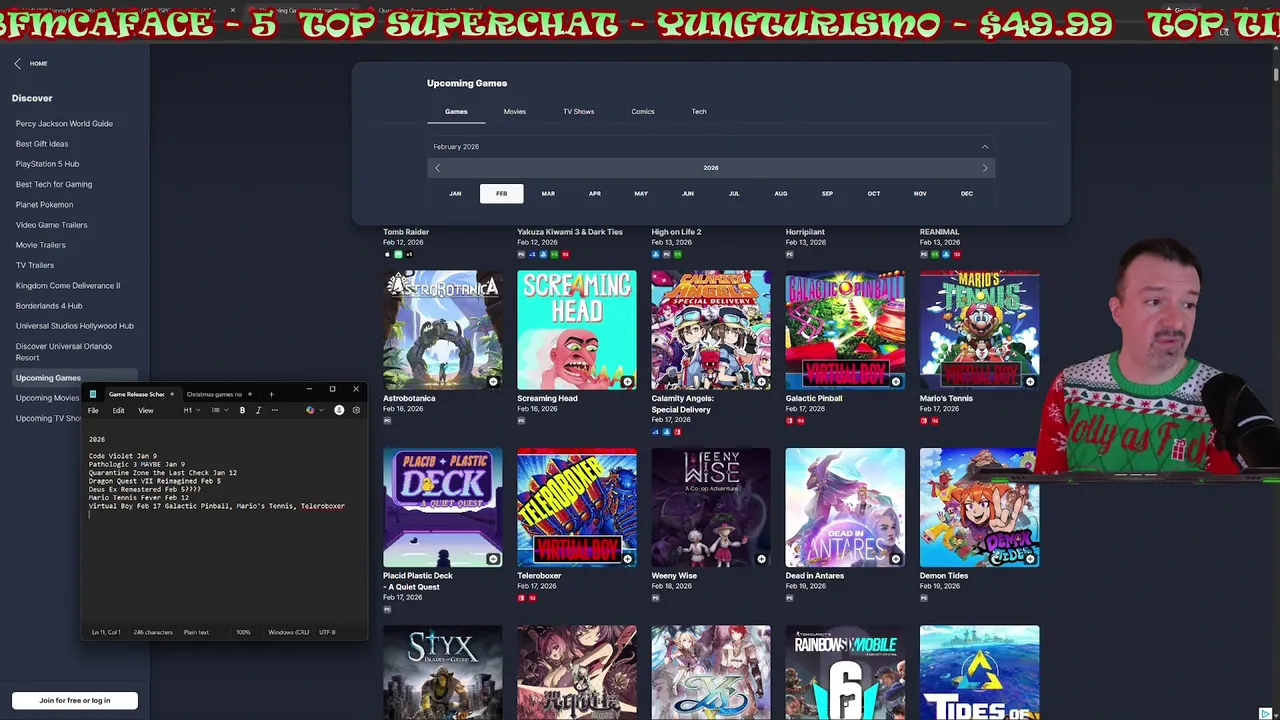Open the Notepad Edit menu
This screenshot has height=720, width=1280.
click(x=118, y=410)
